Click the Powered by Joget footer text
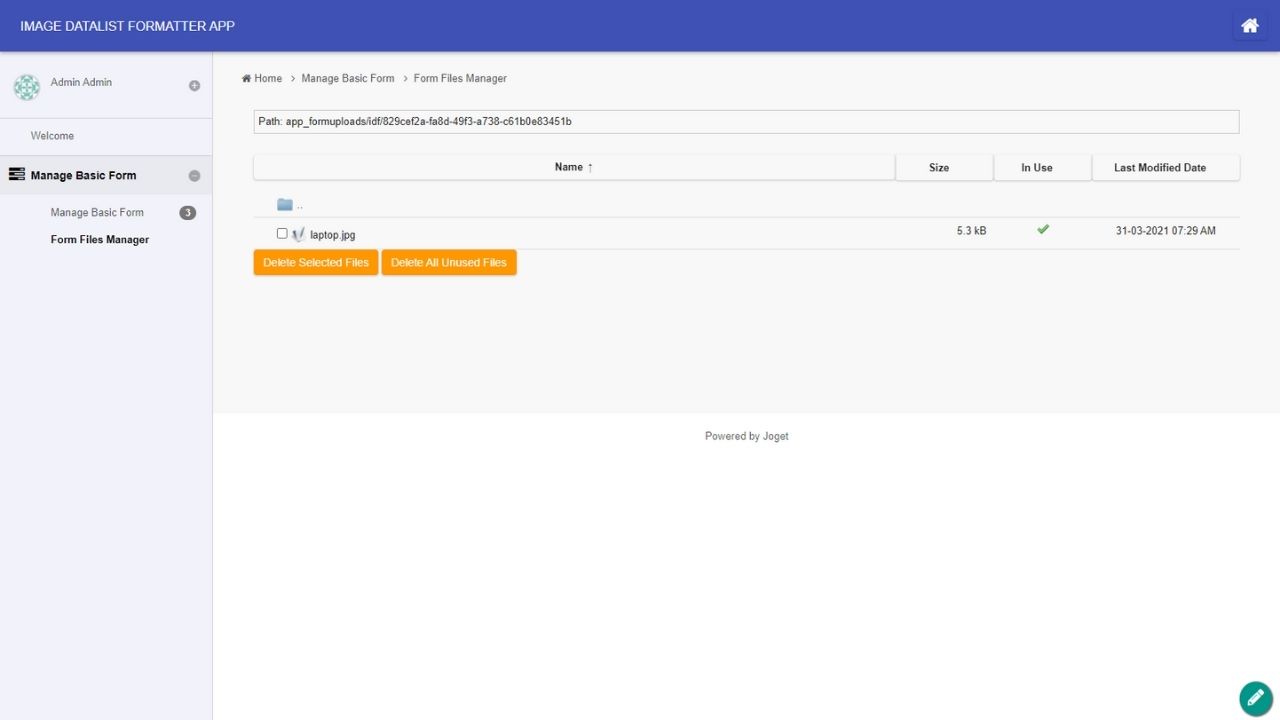The height and width of the screenshot is (720, 1280). click(x=747, y=436)
